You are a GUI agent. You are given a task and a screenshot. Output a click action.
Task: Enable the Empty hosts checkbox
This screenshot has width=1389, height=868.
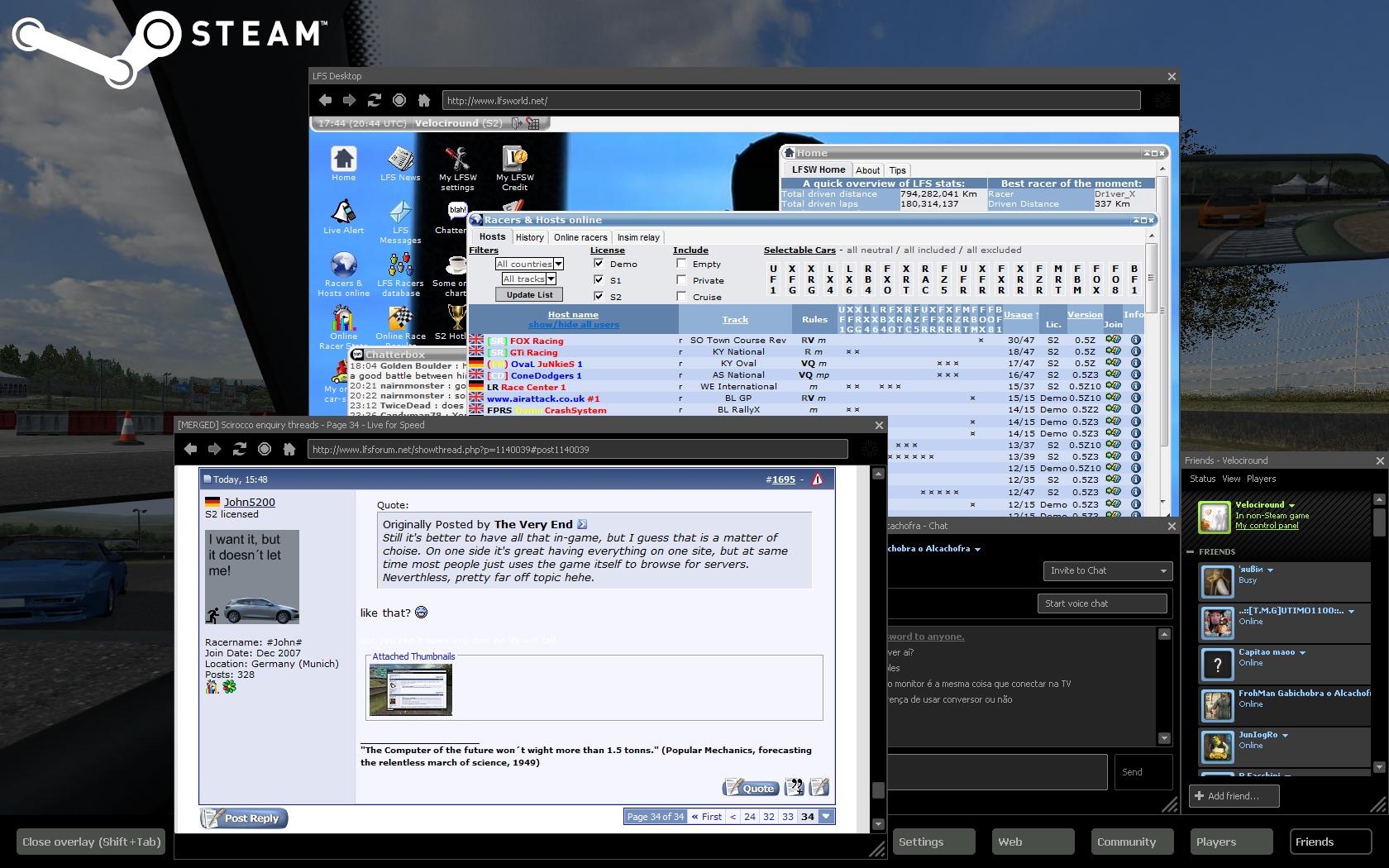point(681,263)
